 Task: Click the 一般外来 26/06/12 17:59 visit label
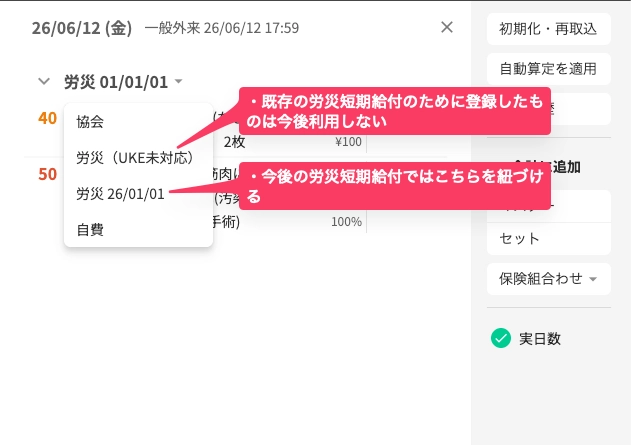[x=222, y=28]
